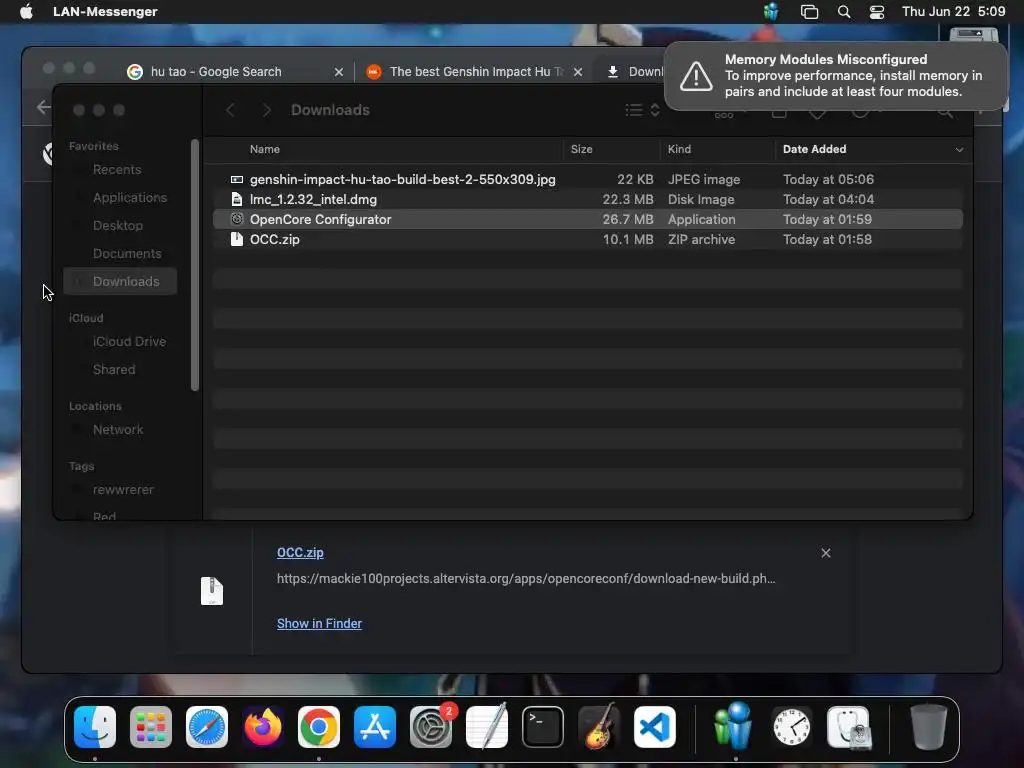The height and width of the screenshot is (768, 1024).
Task: Open LAN Messenger dock icon
Action: point(735,727)
